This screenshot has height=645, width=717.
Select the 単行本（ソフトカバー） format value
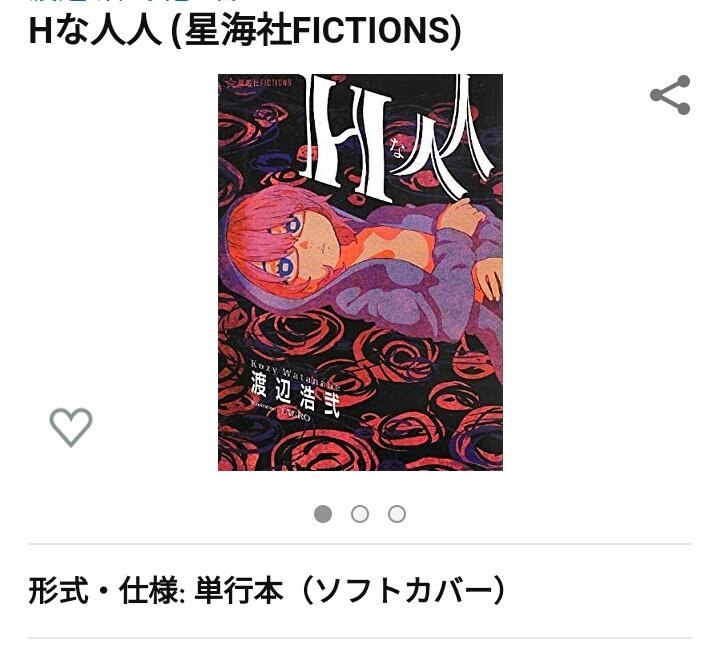[x=350, y=591]
